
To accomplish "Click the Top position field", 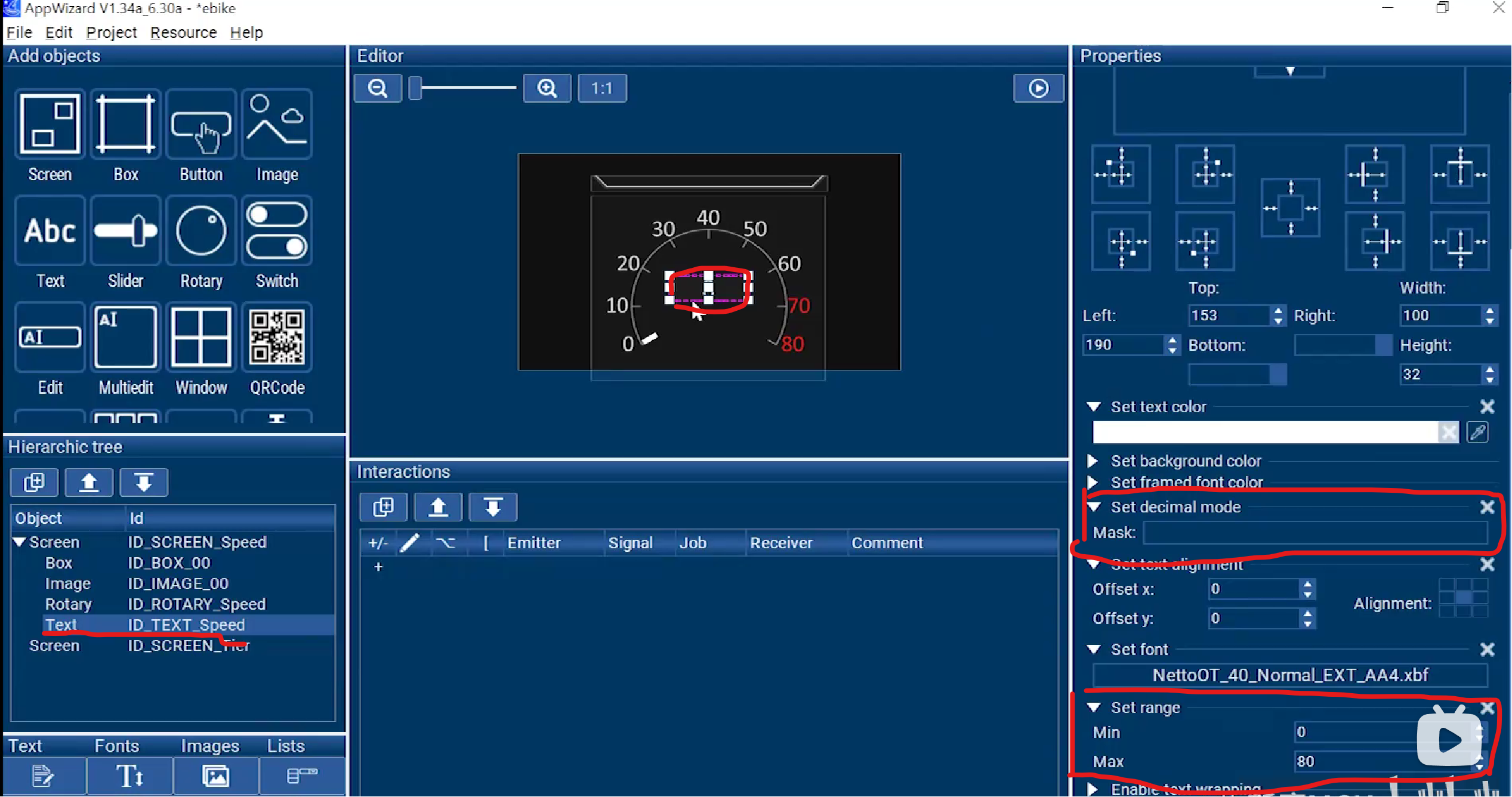I will pyautogui.click(x=1229, y=315).
